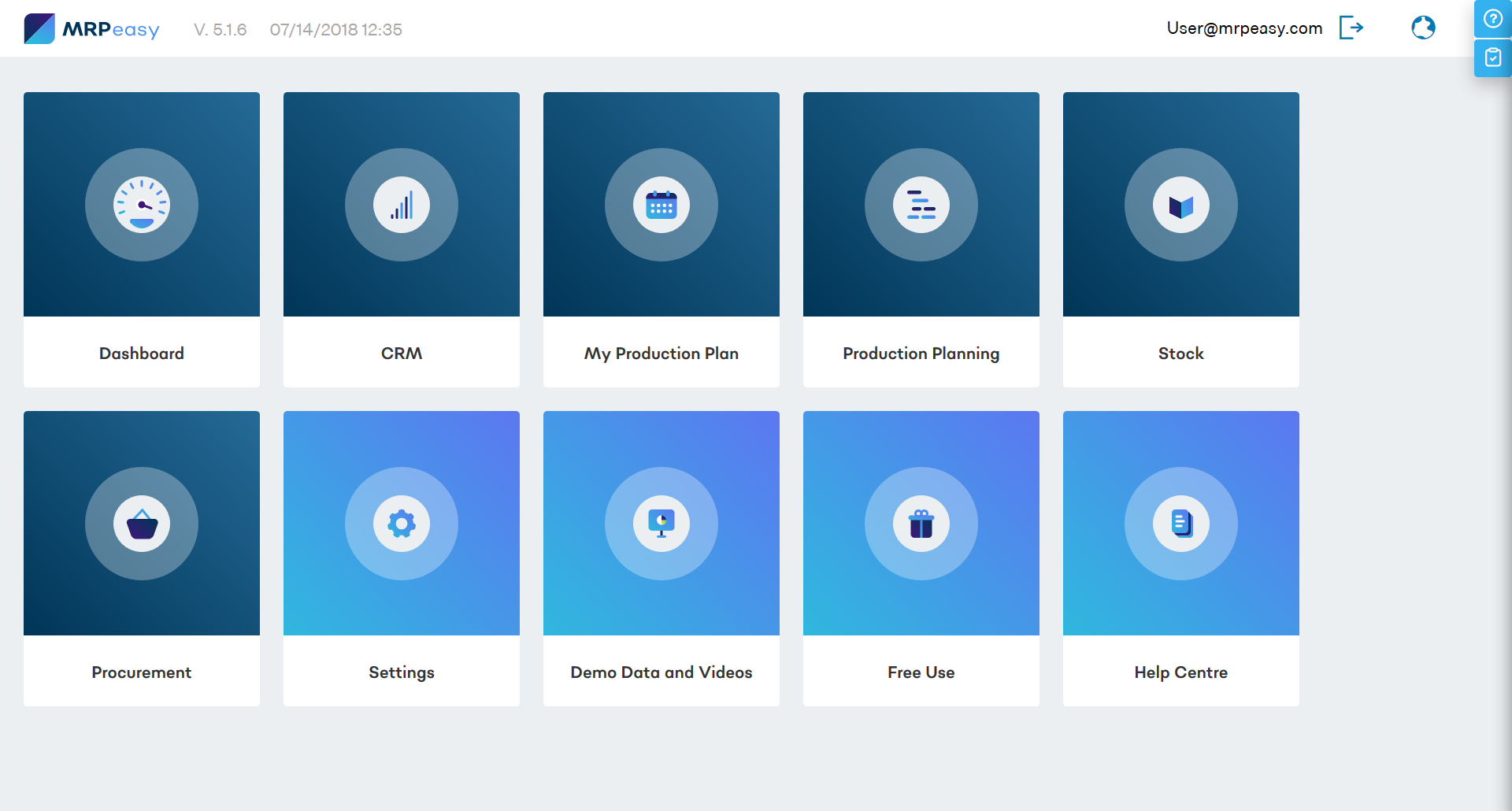
Task: Open the clipboard checklist side tab
Action: (x=1492, y=57)
